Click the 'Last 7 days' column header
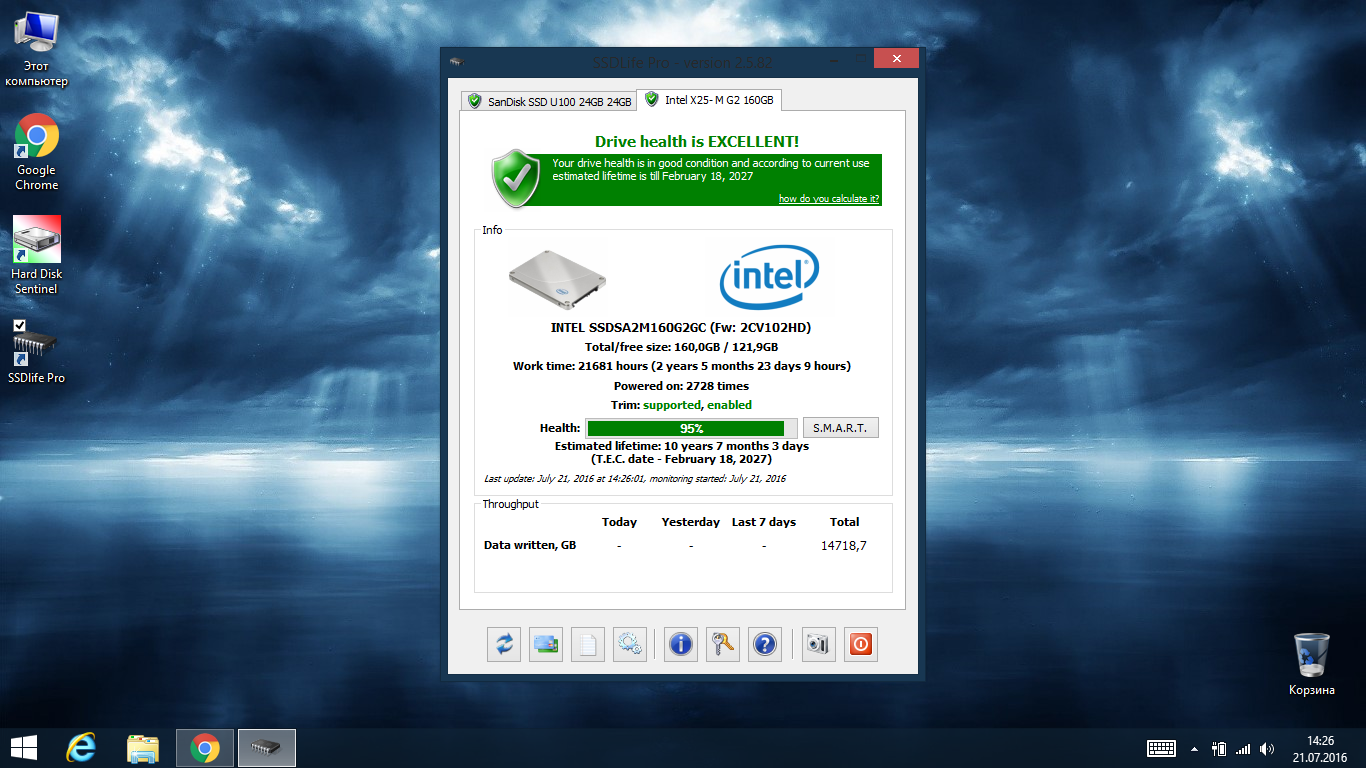Screen dimensions: 1366x768 764,522
